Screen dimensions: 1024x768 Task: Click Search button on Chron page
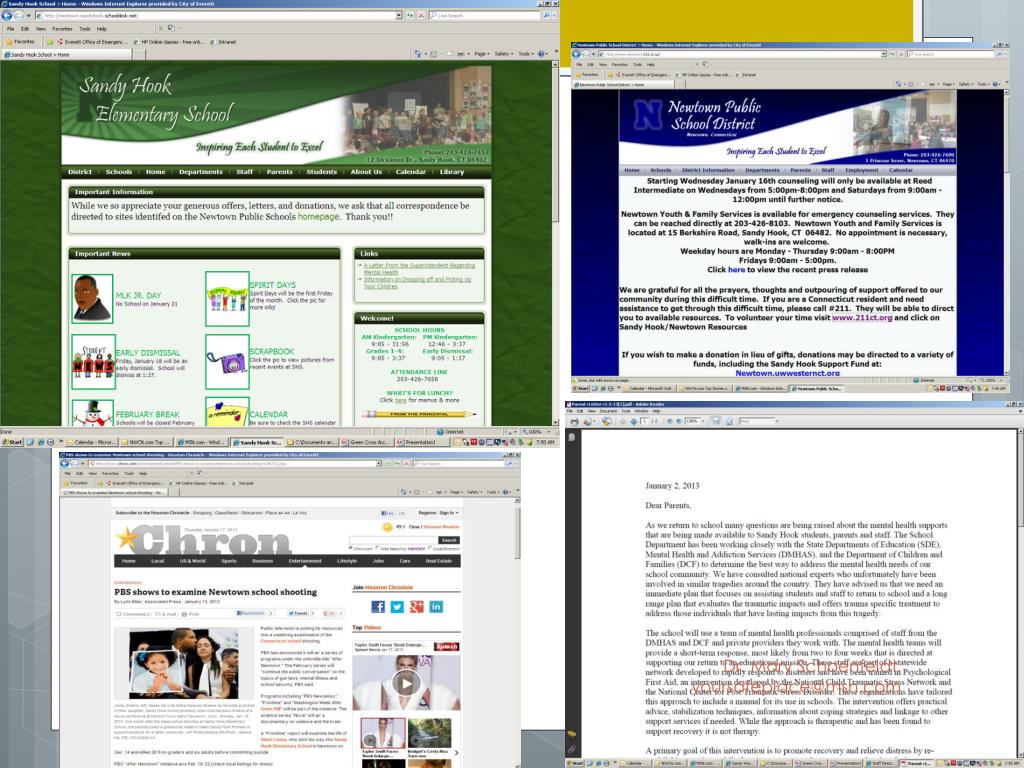(x=449, y=540)
